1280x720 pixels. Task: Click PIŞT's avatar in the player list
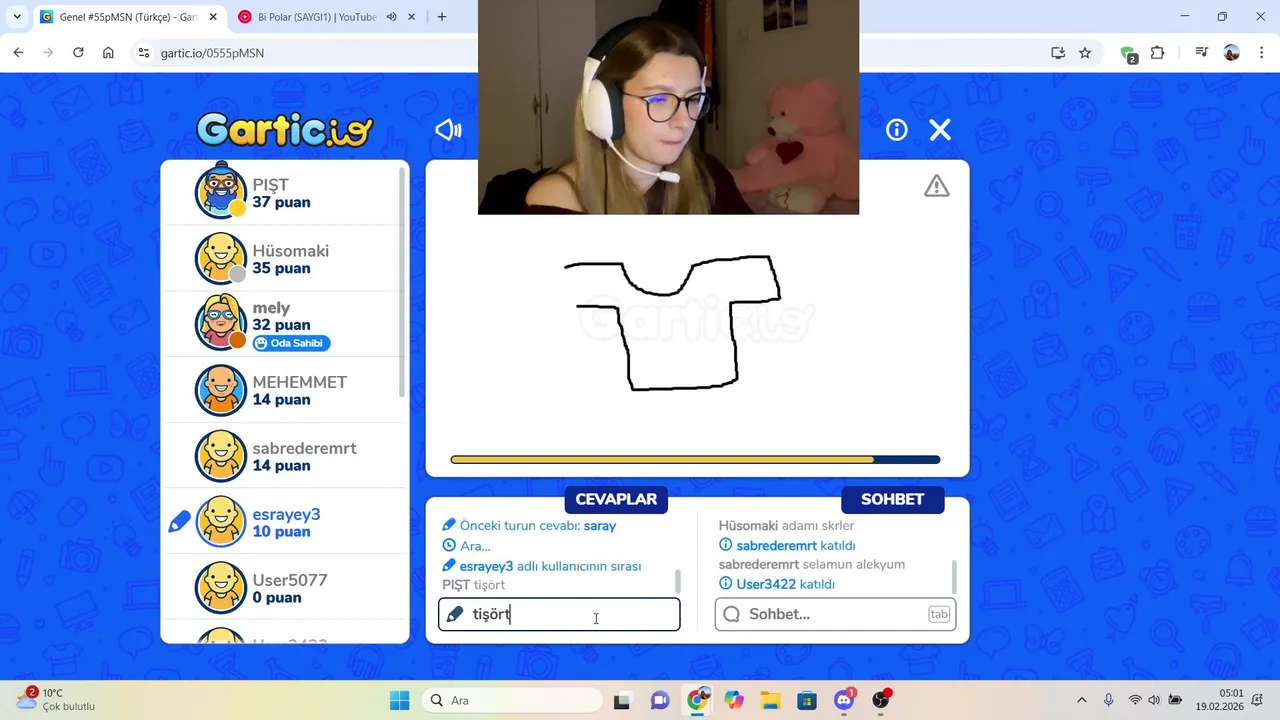click(220, 191)
